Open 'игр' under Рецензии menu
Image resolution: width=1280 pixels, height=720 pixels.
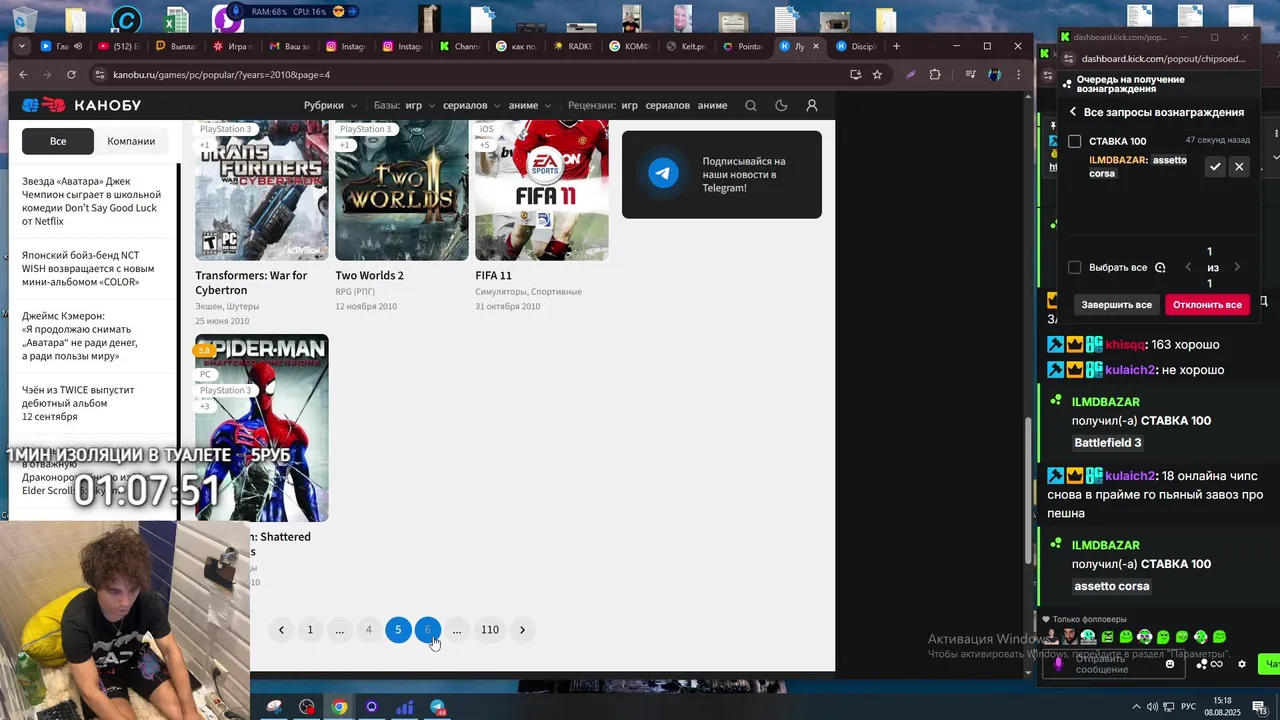(x=629, y=105)
